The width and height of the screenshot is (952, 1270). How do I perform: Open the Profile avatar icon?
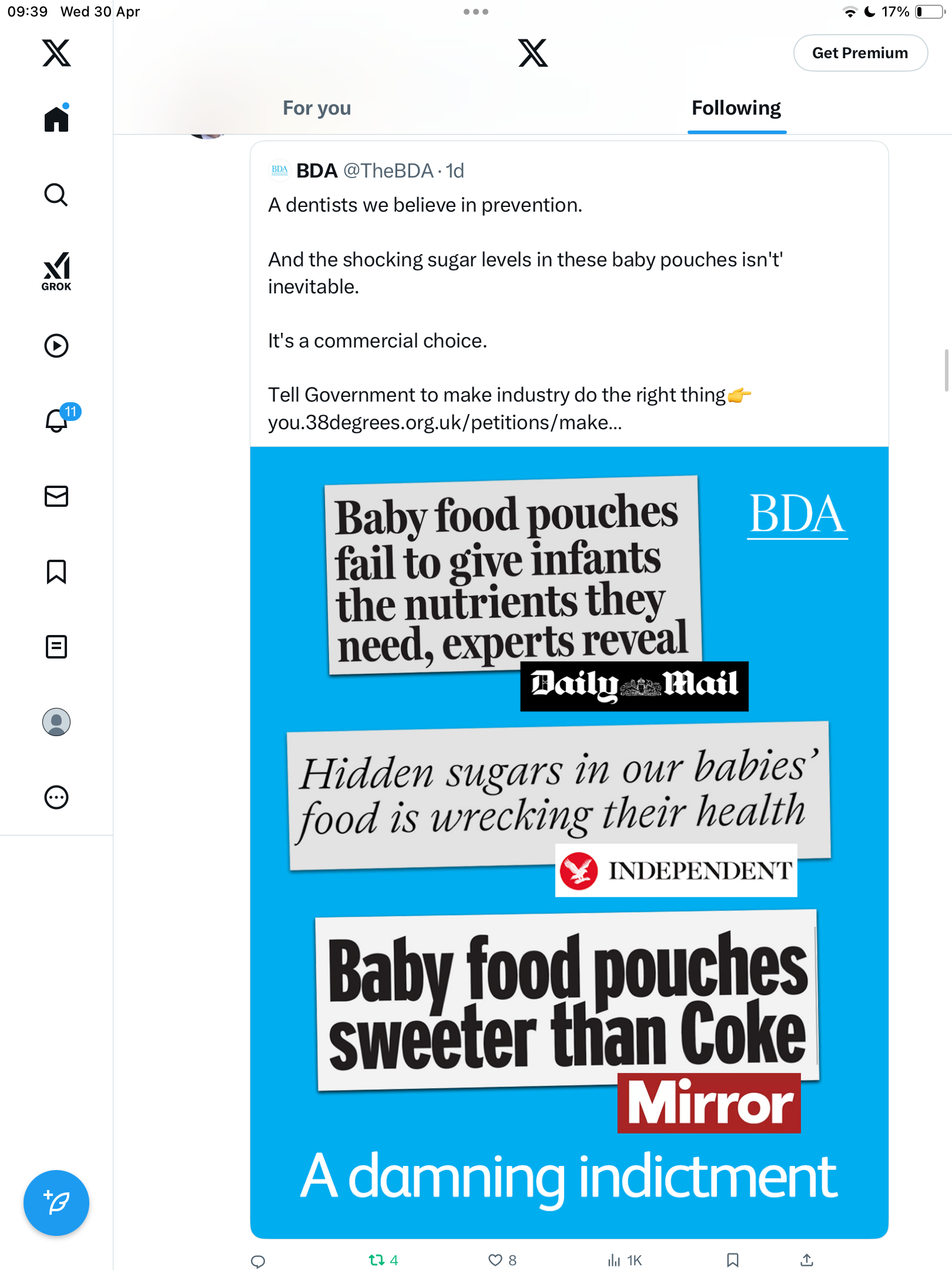pos(56,722)
